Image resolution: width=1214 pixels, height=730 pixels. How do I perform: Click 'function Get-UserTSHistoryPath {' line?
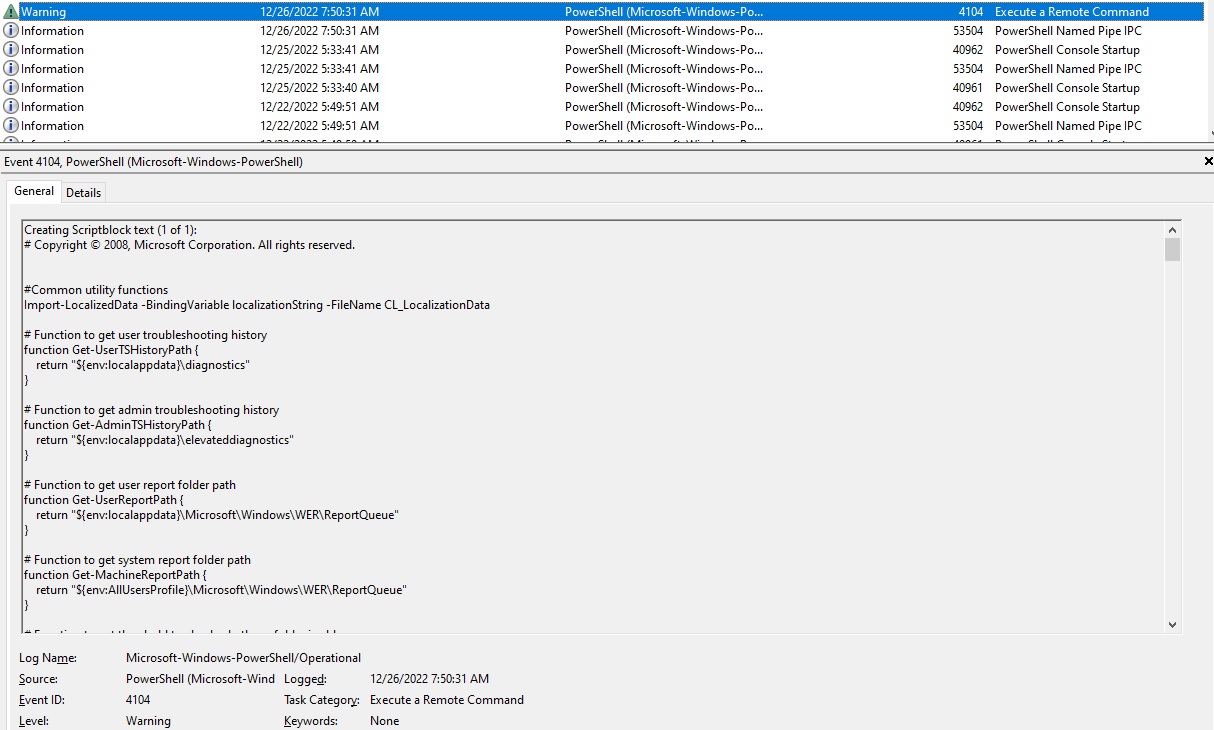[x=111, y=350]
